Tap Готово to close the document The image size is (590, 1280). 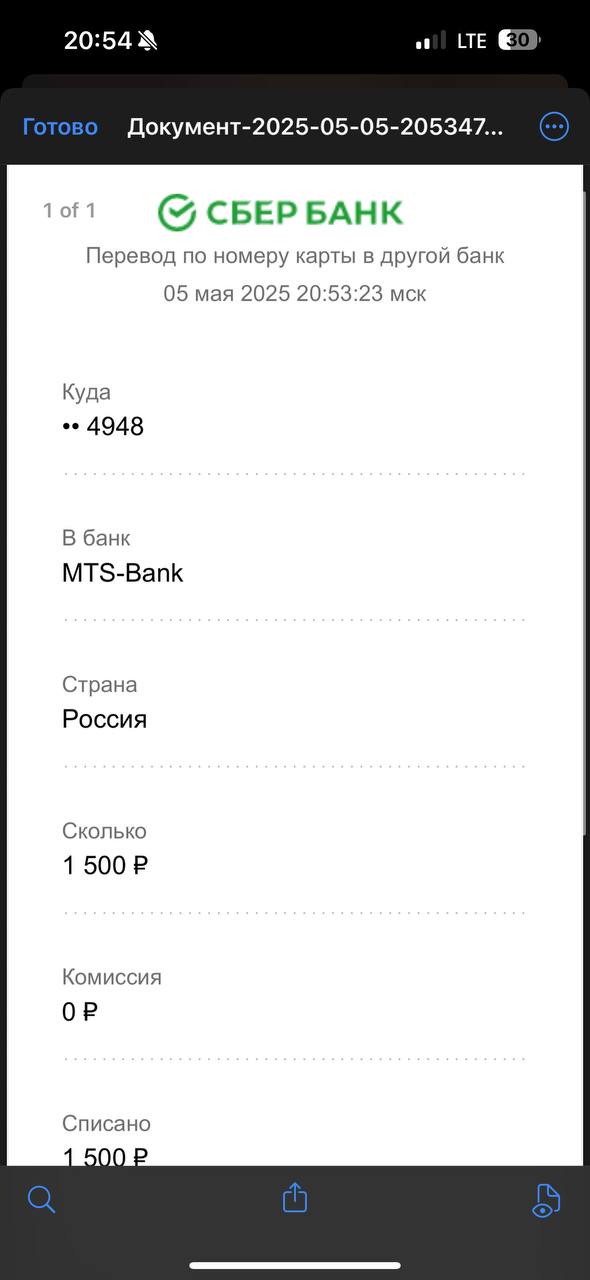coord(60,127)
